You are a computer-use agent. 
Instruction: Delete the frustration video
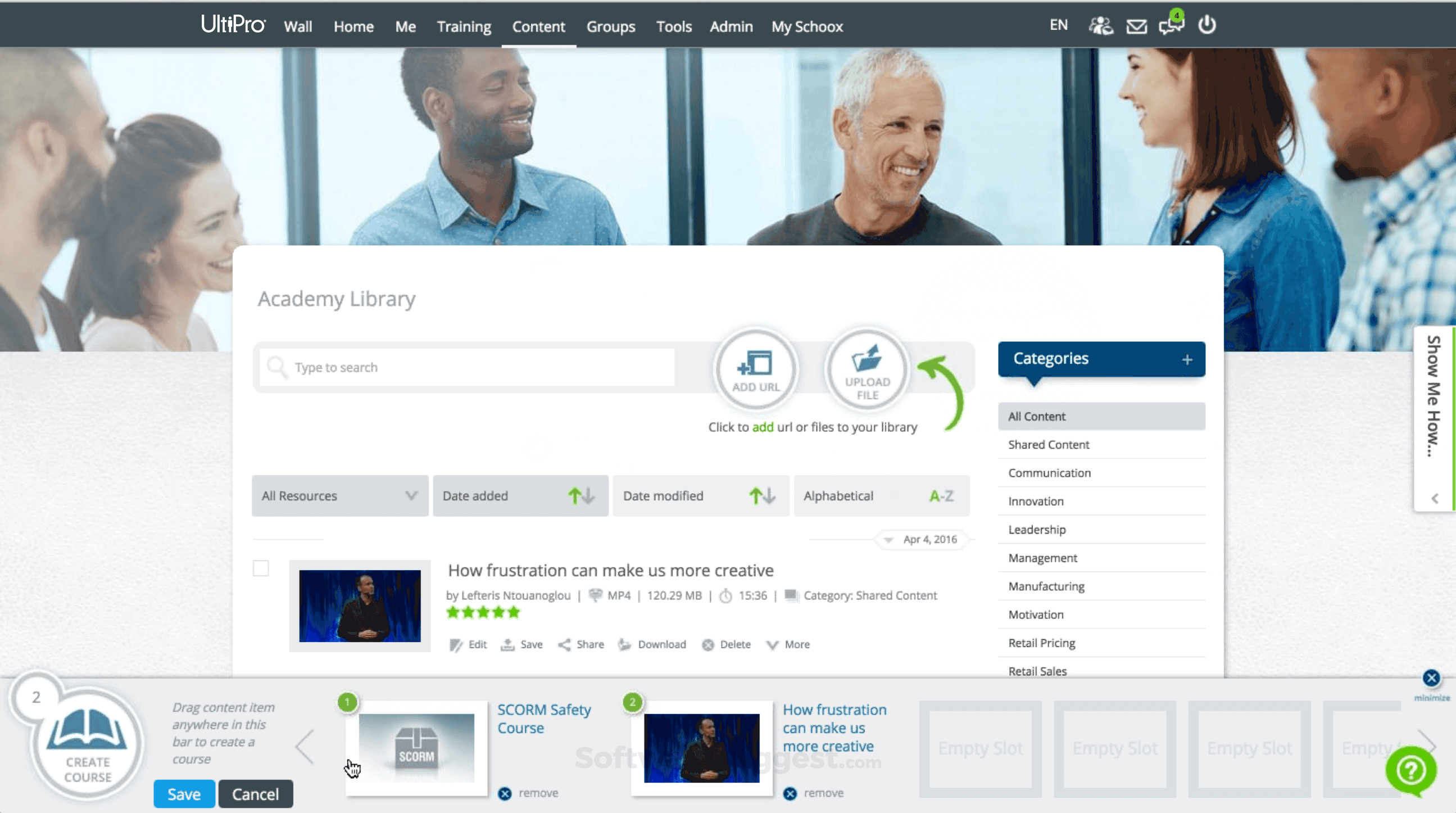[726, 644]
